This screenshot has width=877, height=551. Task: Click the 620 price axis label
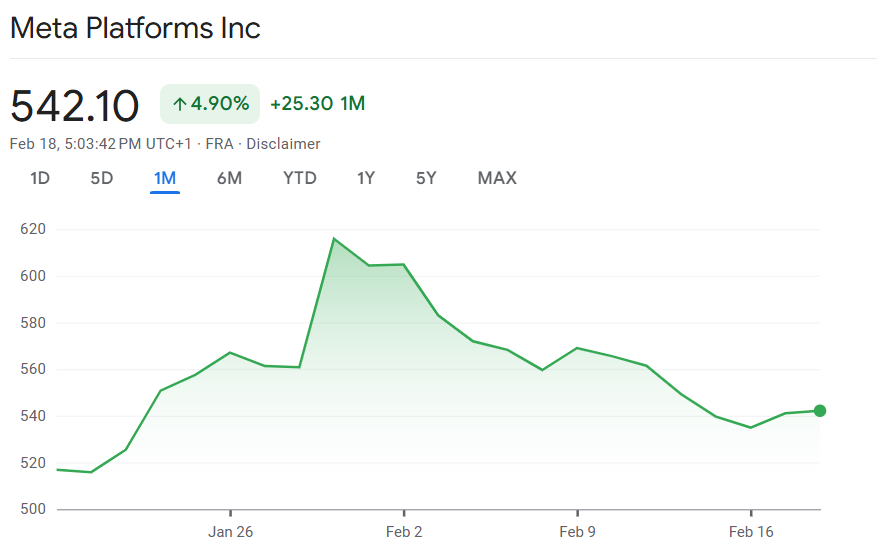(x=33, y=229)
